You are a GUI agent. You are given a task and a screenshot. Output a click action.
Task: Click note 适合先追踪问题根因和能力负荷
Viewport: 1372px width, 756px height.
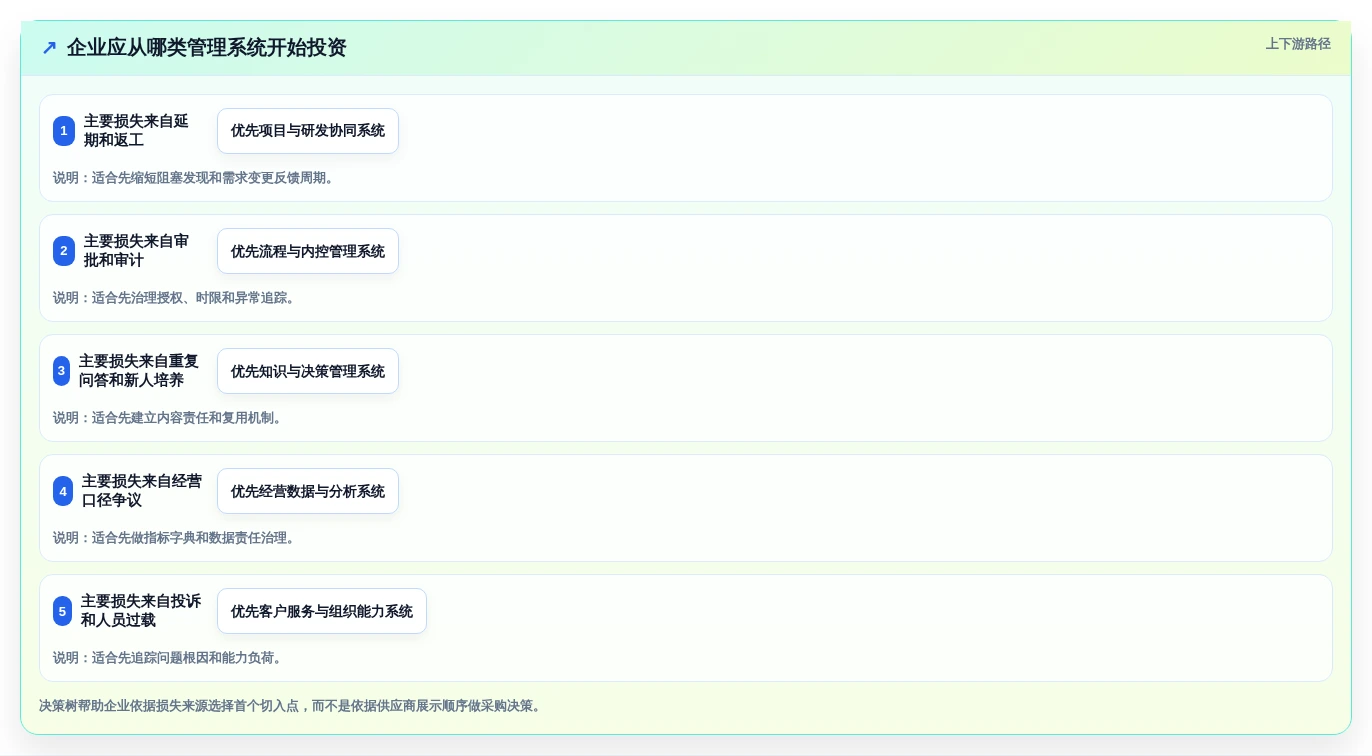[168, 658]
